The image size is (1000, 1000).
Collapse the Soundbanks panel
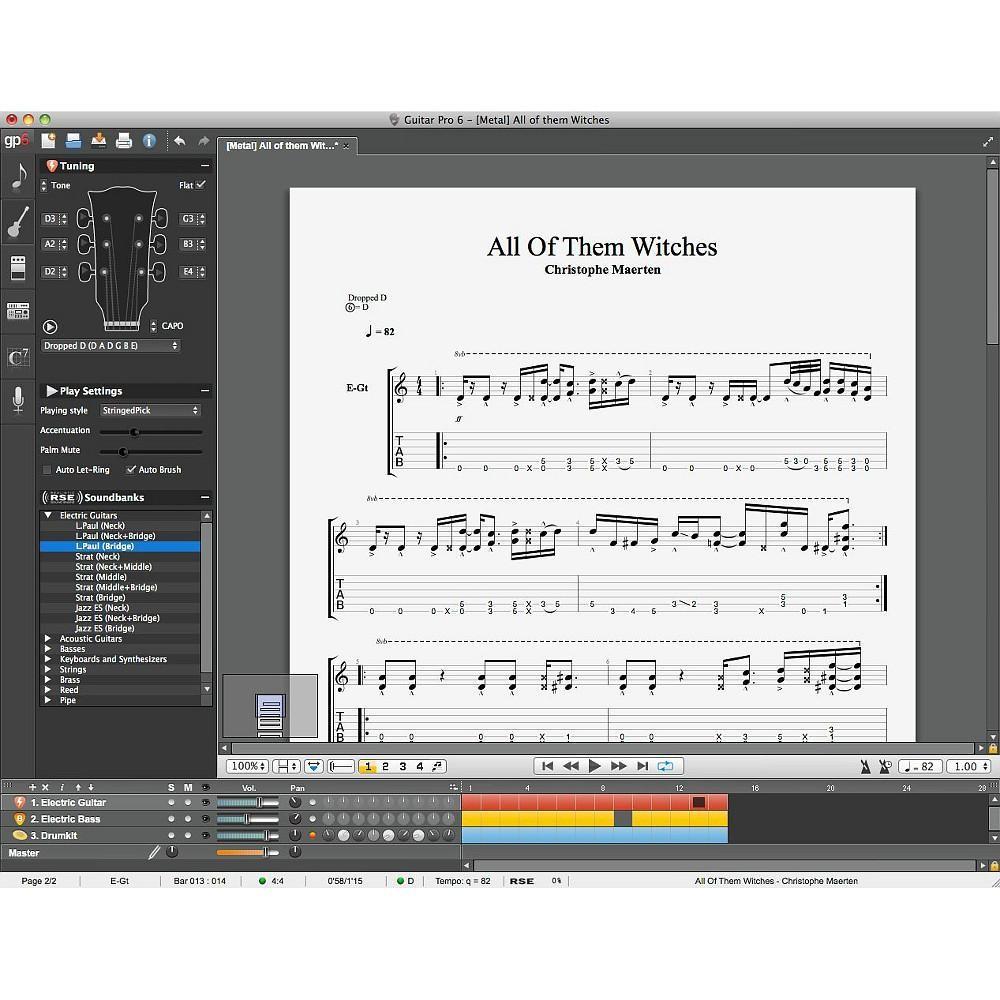pos(205,497)
